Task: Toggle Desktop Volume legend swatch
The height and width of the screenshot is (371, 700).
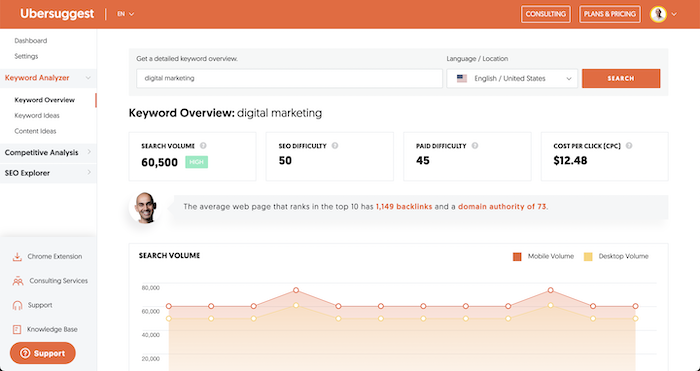Action: [x=588, y=257]
